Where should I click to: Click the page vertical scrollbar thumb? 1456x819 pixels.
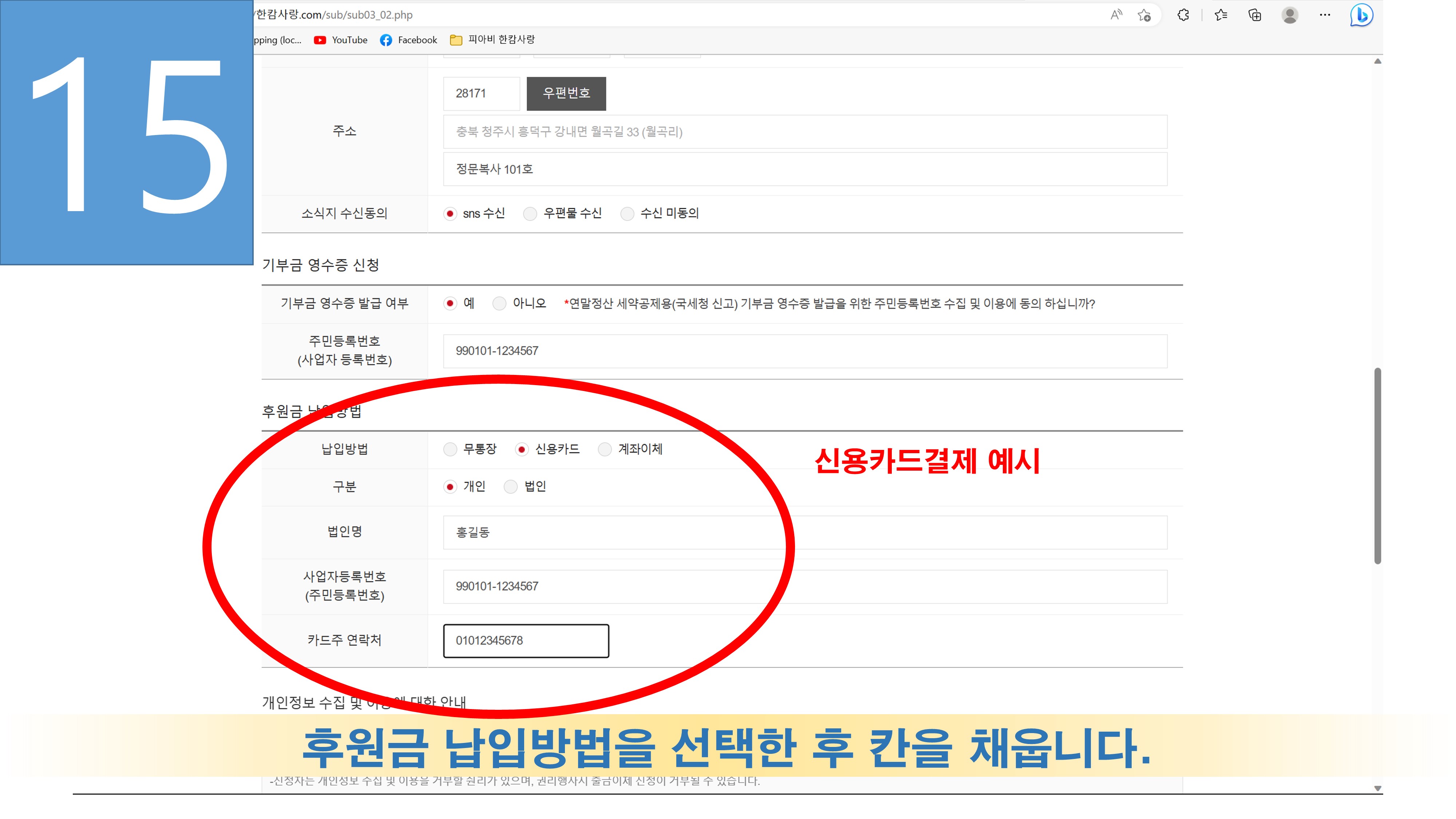coord(1377,466)
